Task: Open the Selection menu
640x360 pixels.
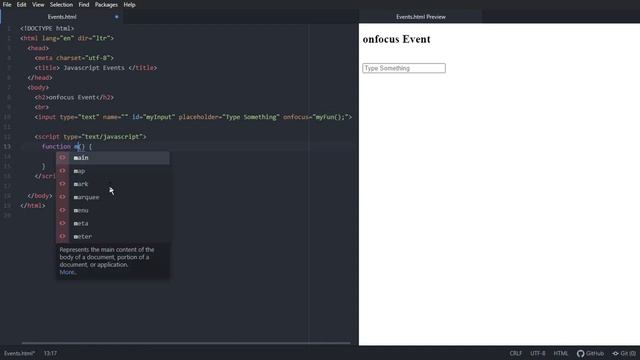Action: [x=61, y=4]
